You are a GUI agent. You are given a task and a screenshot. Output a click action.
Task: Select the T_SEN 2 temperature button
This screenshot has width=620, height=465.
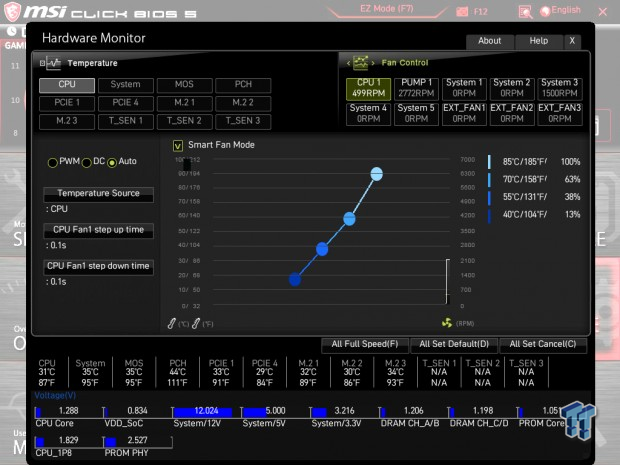point(184,121)
